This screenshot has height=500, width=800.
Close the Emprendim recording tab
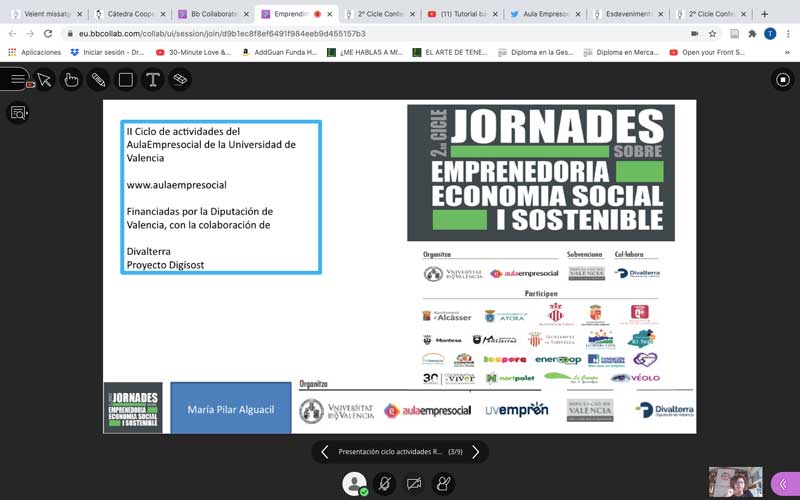(330, 14)
